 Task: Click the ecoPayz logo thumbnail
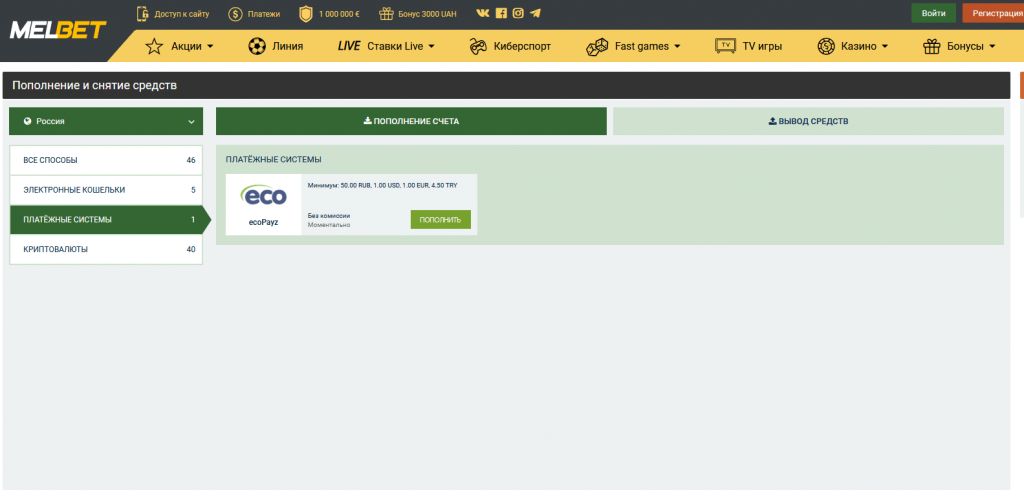pyautogui.click(x=264, y=197)
